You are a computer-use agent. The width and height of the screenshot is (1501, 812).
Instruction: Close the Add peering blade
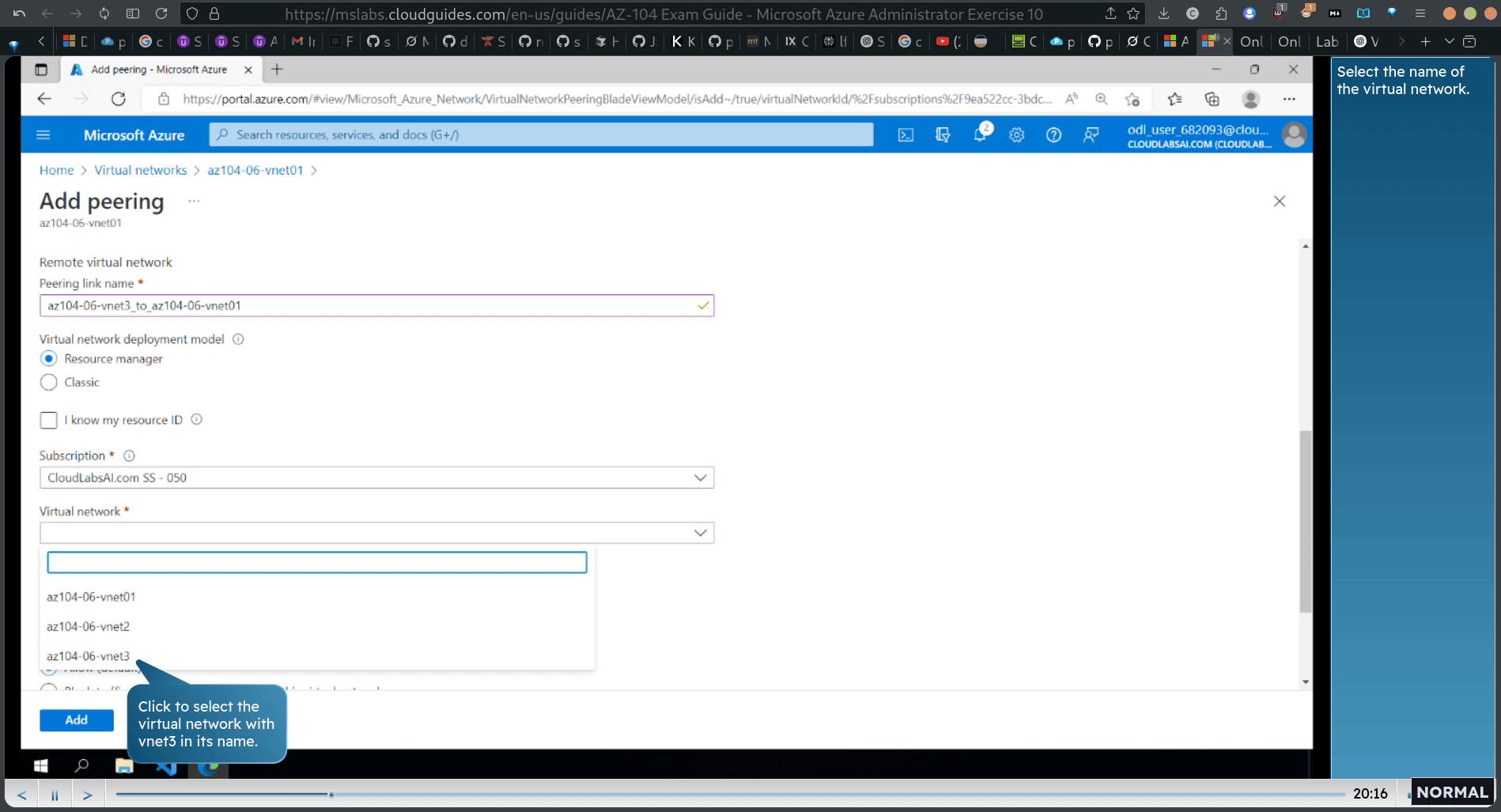click(x=1280, y=202)
